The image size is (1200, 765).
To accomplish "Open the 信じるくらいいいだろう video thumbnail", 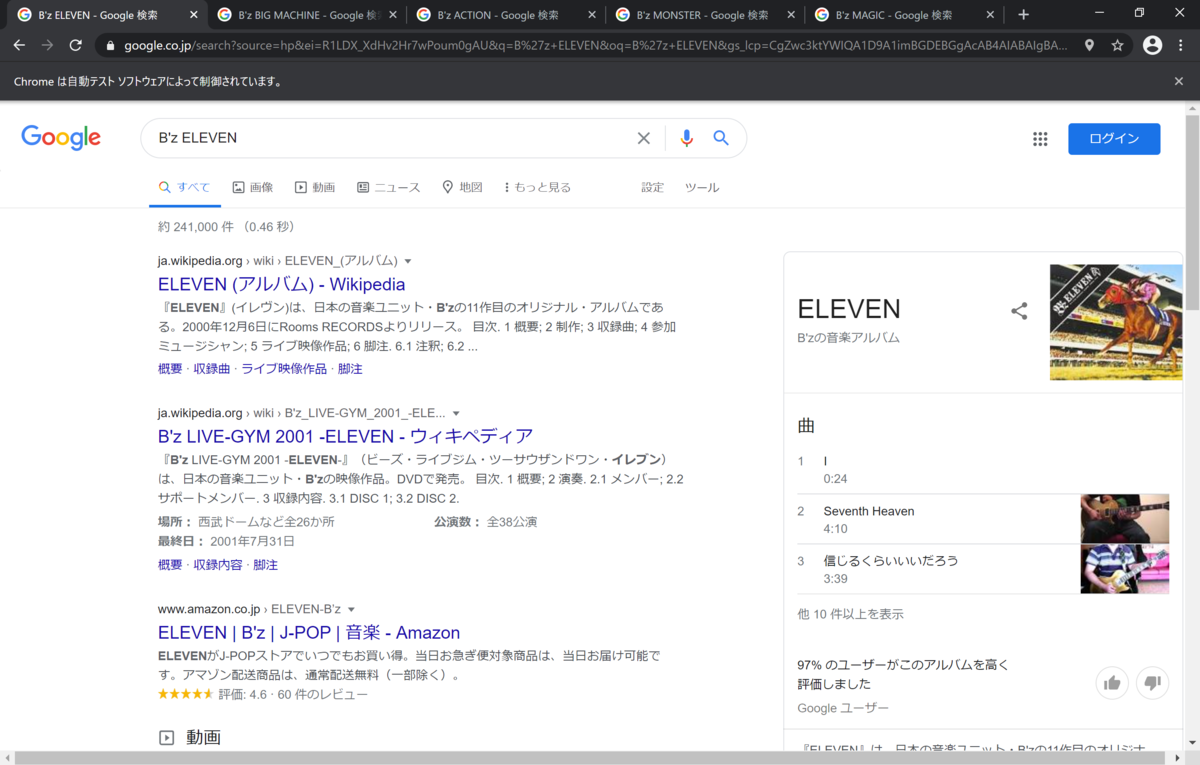I will [x=1125, y=569].
